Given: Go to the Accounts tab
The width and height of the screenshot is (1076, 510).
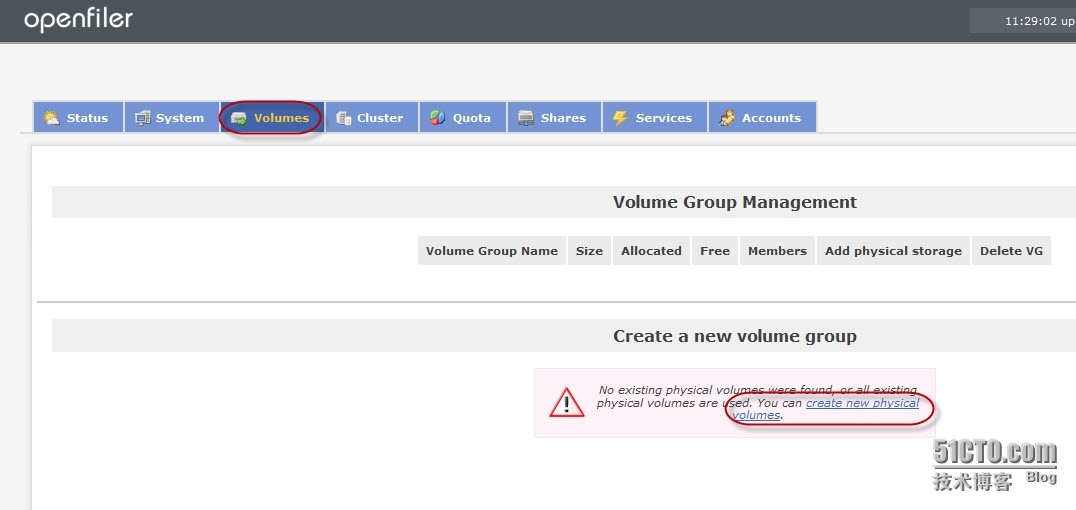Looking at the screenshot, I should tap(762, 117).
